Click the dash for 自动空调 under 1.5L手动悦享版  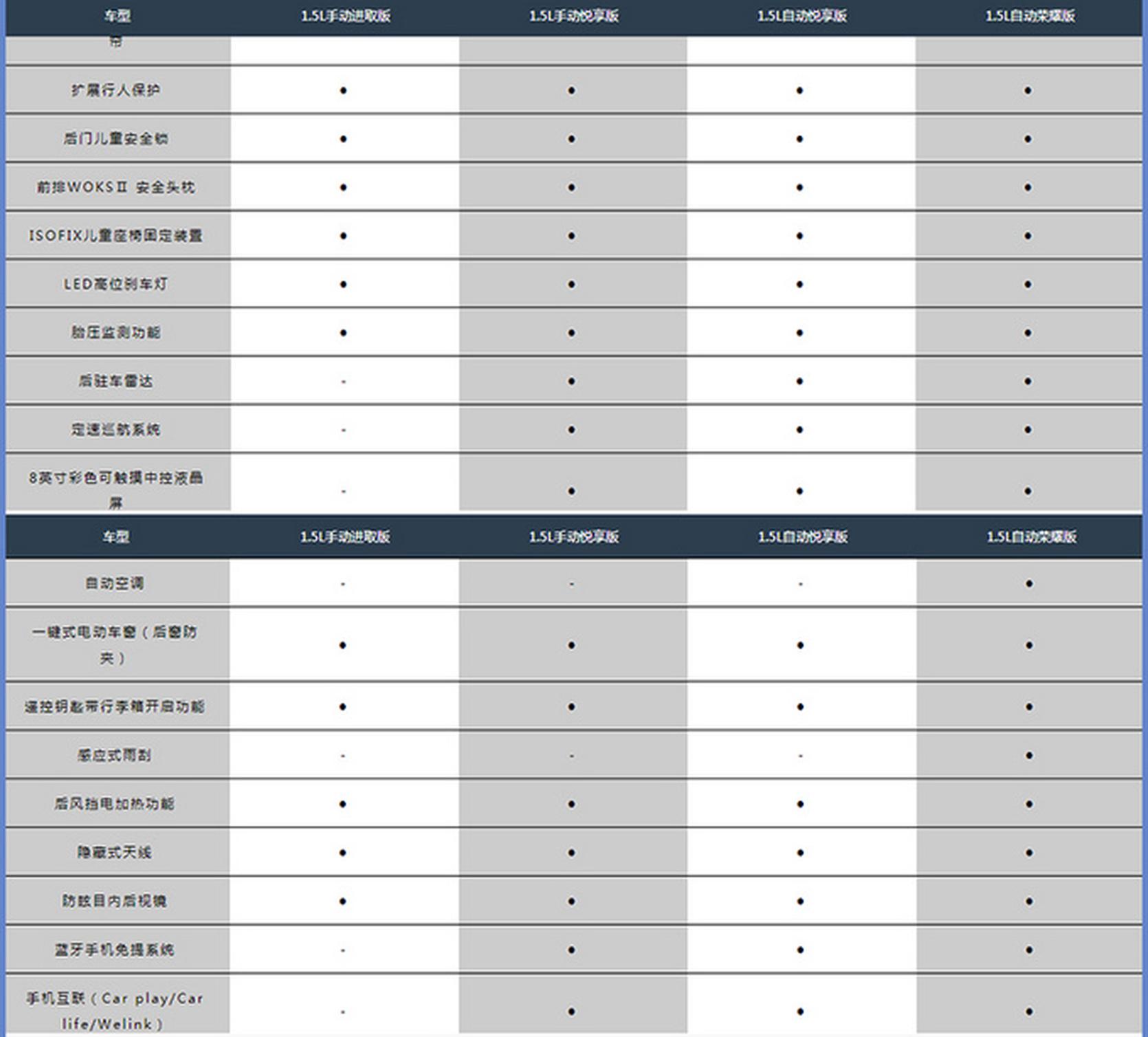click(x=571, y=584)
